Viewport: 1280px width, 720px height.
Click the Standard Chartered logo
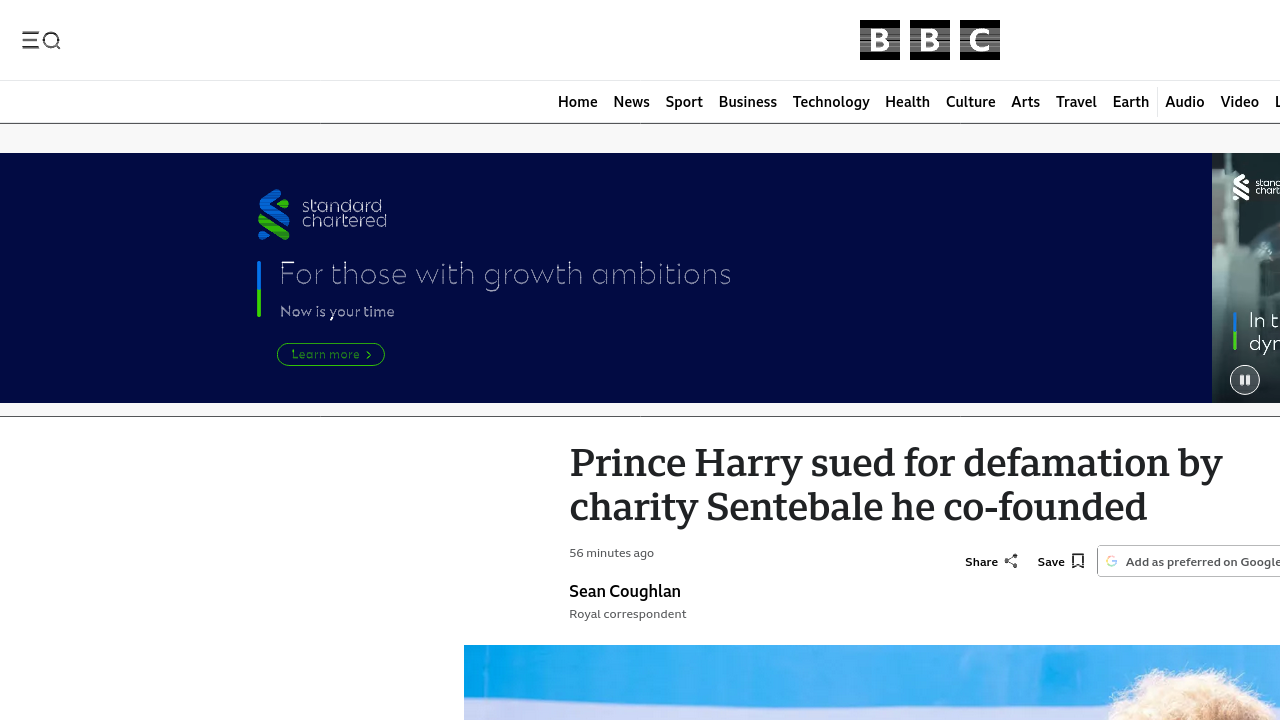[x=322, y=214]
